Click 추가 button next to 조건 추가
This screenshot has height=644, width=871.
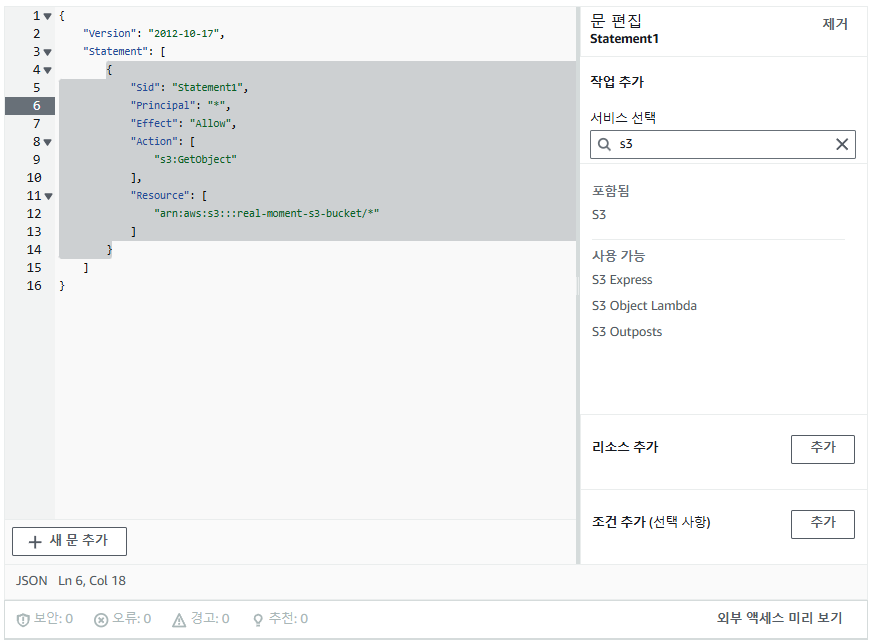point(823,524)
